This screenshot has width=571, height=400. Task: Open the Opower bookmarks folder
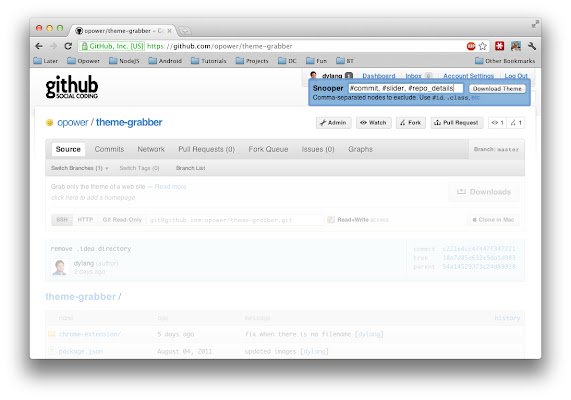83,61
